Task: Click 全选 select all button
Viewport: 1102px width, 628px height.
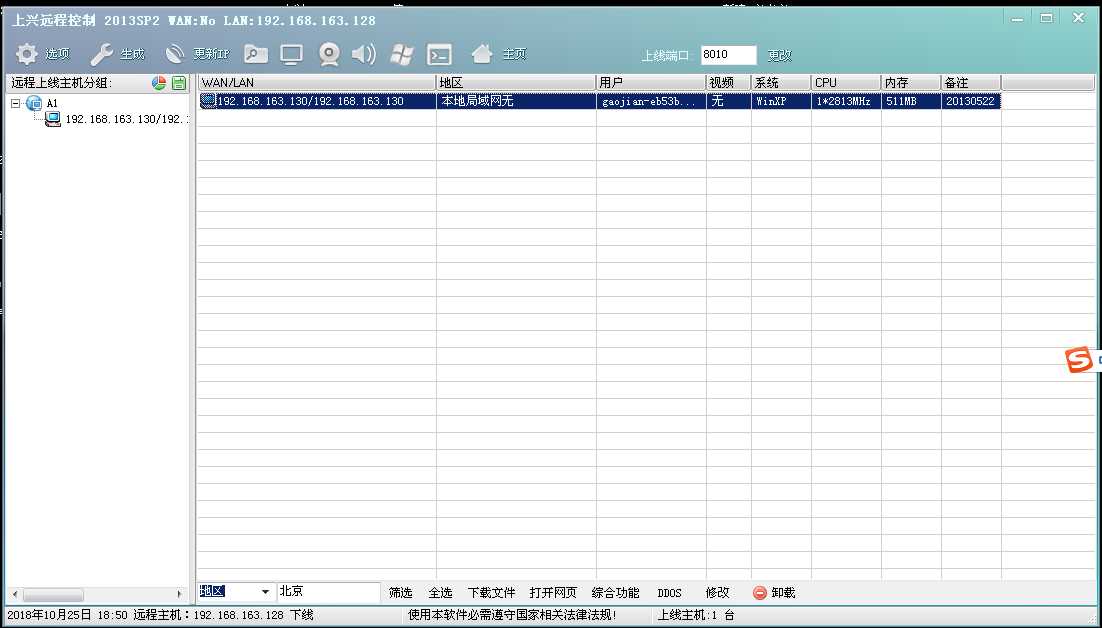Action: point(441,593)
